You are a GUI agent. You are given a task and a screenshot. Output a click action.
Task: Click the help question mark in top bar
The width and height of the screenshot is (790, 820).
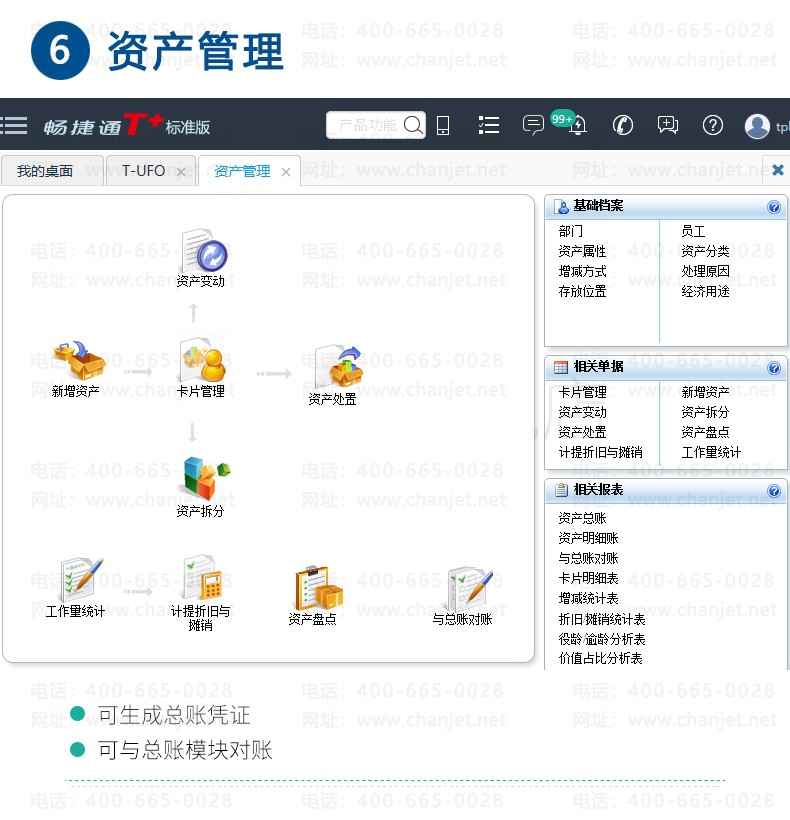coord(713,125)
